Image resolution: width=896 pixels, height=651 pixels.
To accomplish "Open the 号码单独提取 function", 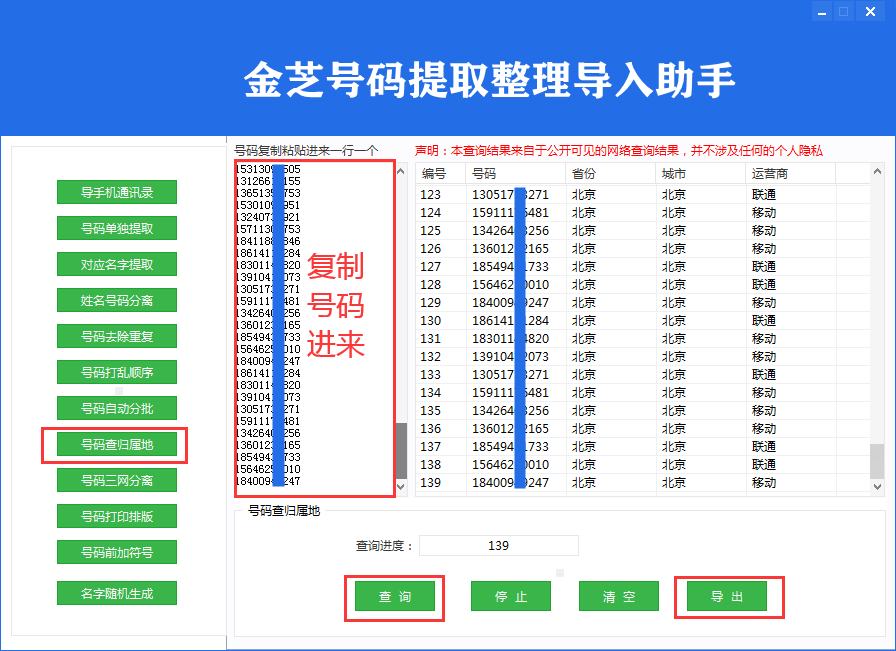I will tap(117, 228).
